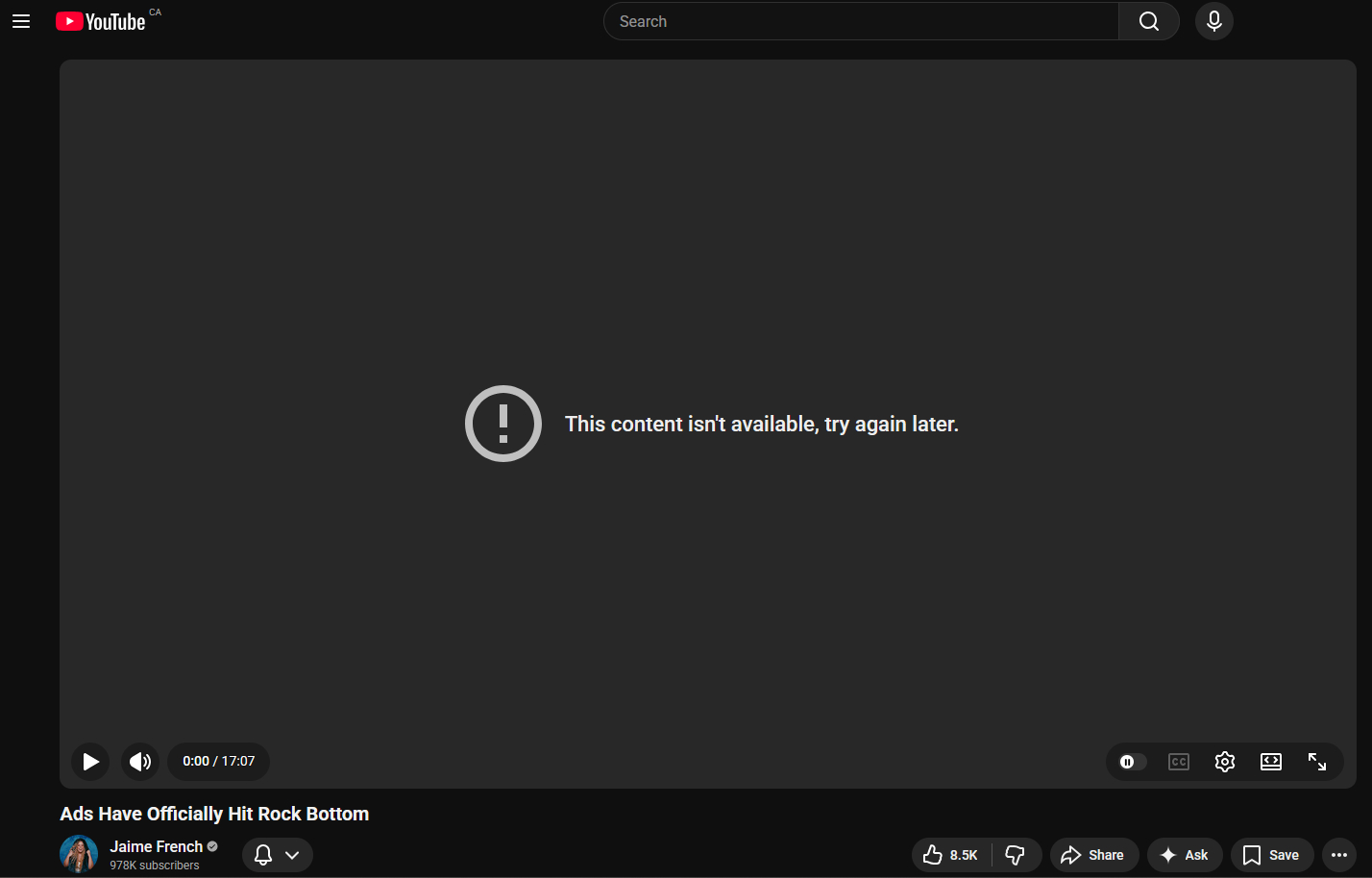Image resolution: width=1372 pixels, height=878 pixels.
Task: Like the video with 8.5K likes
Action: click(x=950, y=855)
